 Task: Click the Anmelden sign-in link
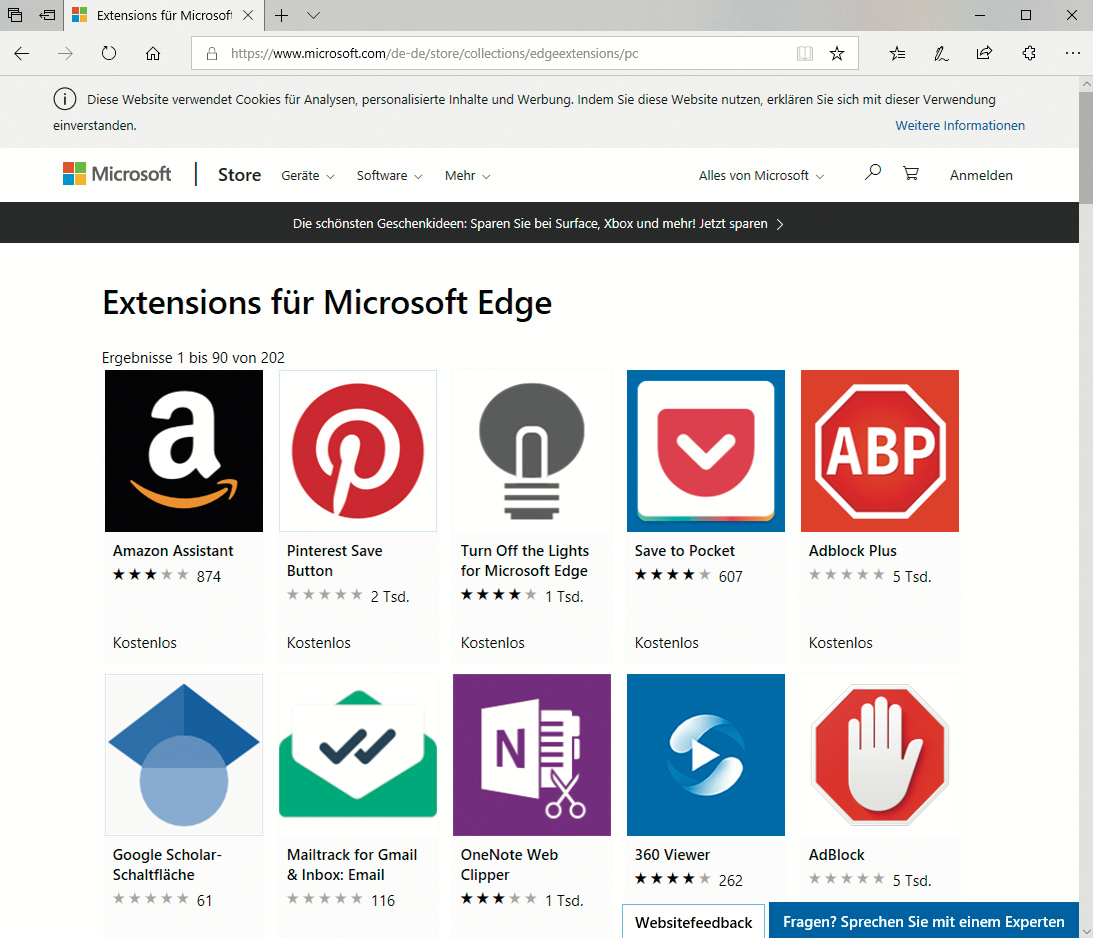point(981,176)
